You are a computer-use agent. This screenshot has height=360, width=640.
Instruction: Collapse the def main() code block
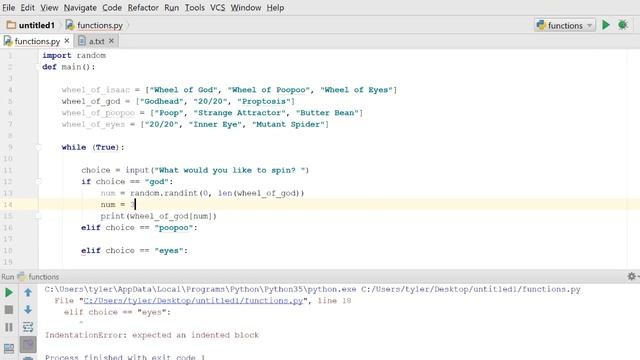tap(38, 67)
